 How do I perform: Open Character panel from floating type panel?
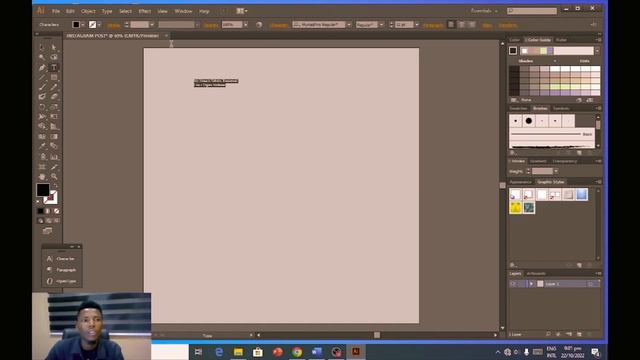click(62, 259)
